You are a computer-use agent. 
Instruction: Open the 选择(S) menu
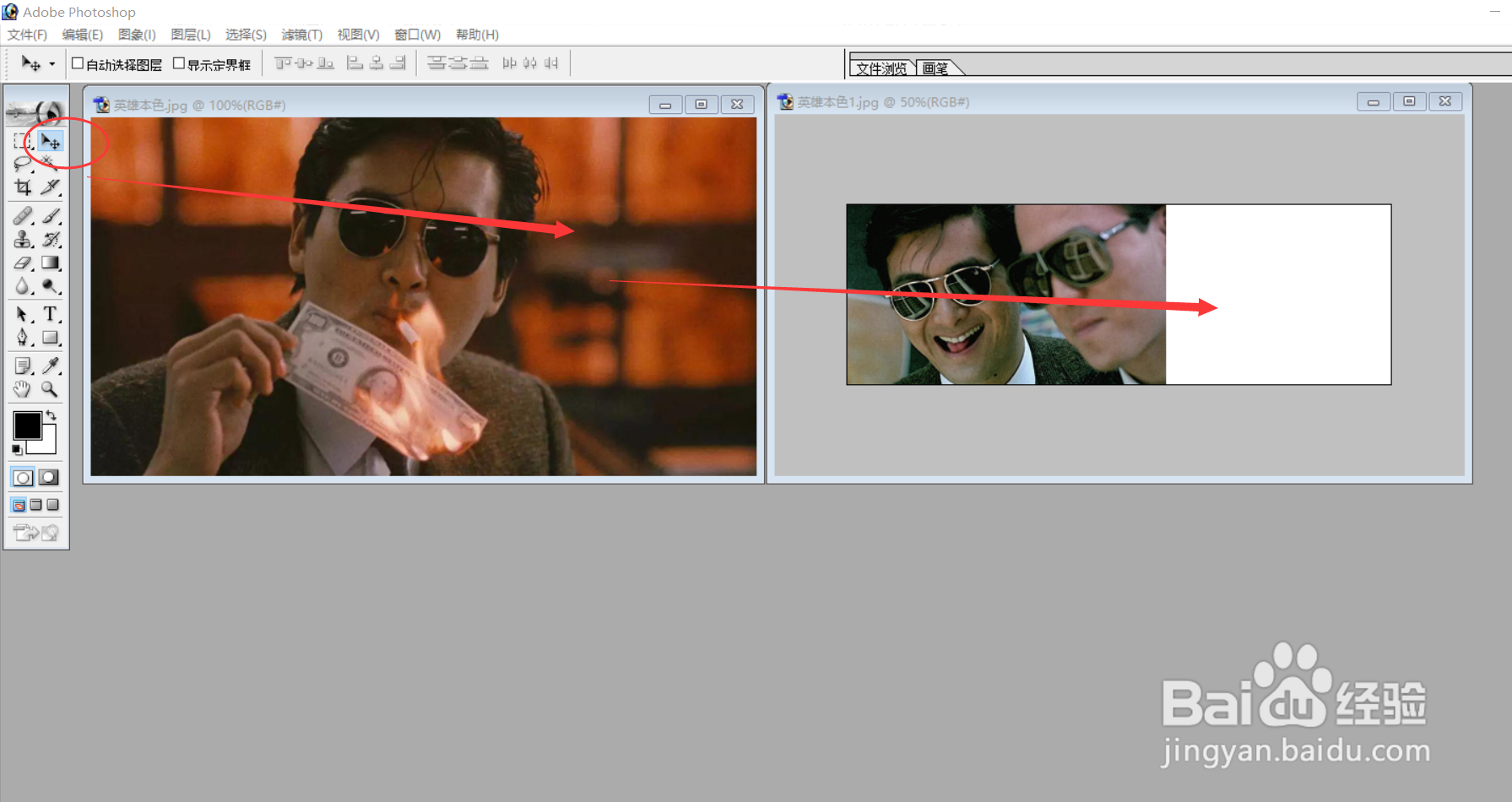tap(246, 35)
